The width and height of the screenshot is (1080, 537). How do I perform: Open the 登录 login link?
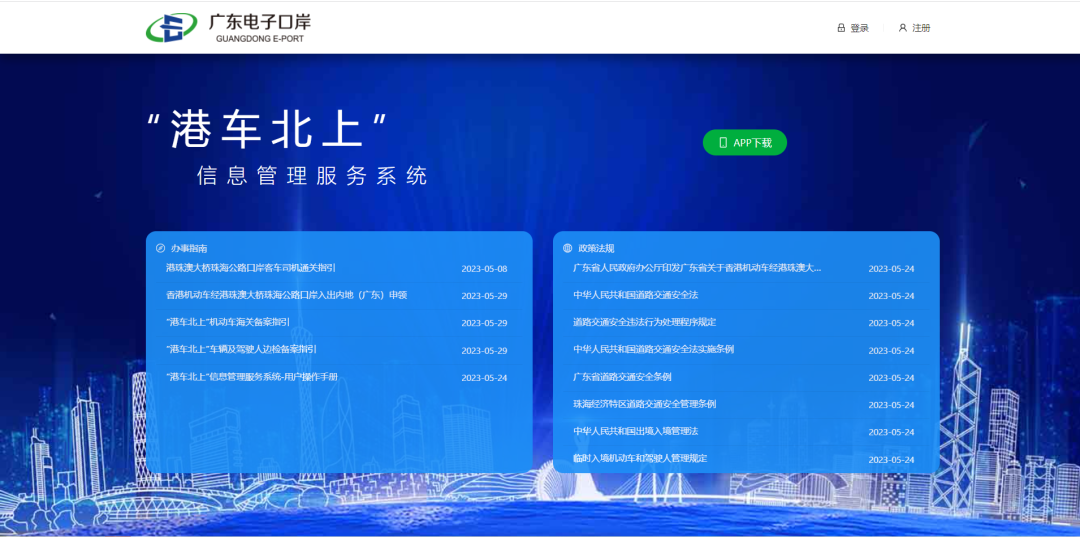click(860, 28)
